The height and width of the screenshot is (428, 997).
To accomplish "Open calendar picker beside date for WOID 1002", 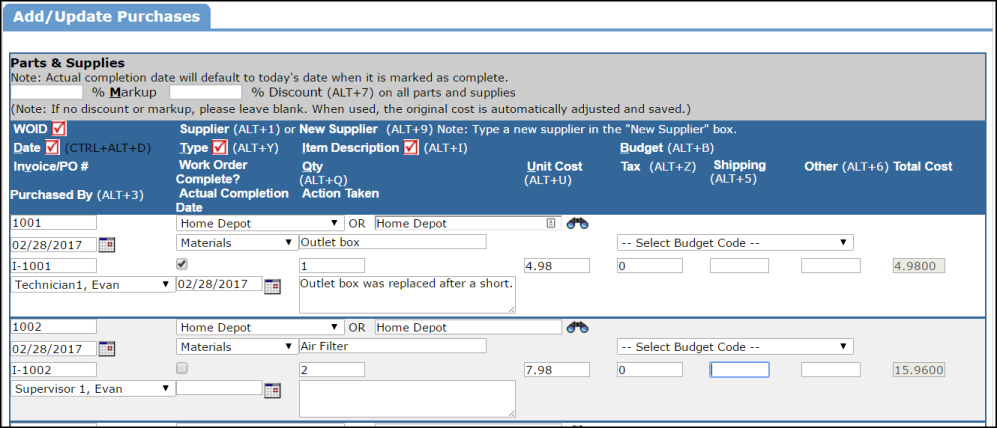I will pos(107,349).
